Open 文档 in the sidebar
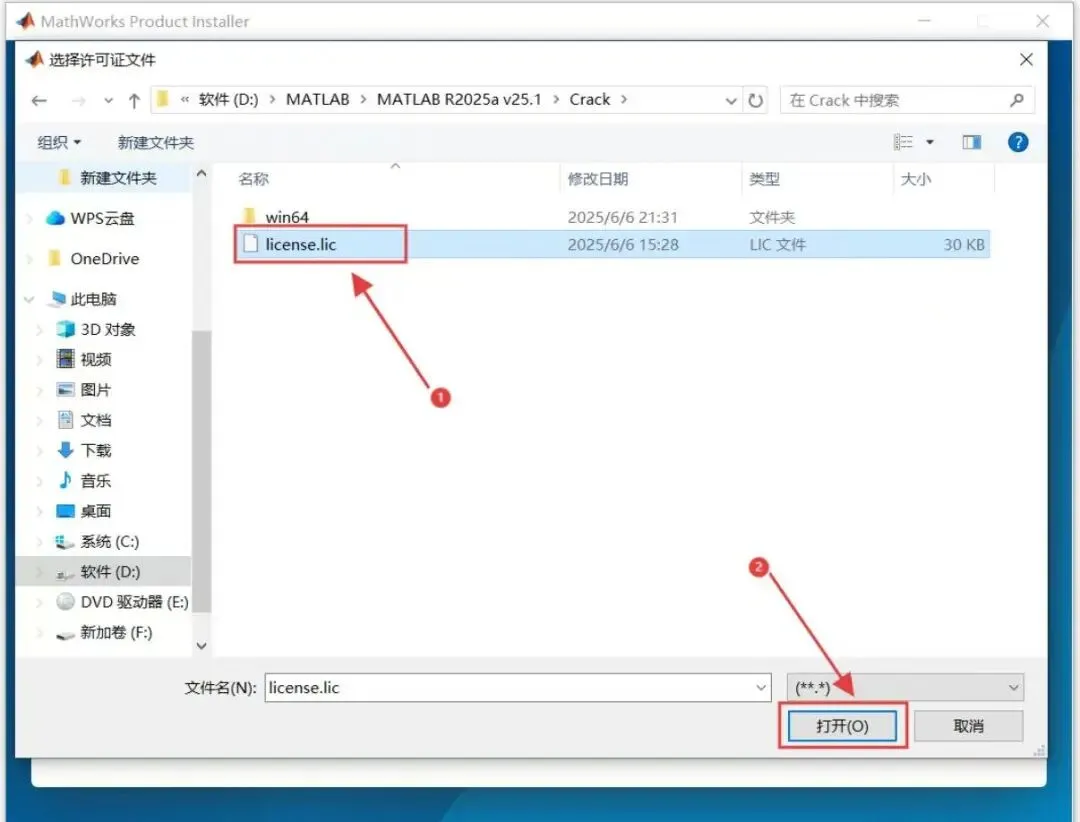This screenshot has height=822, width=1080. point(95,420)
